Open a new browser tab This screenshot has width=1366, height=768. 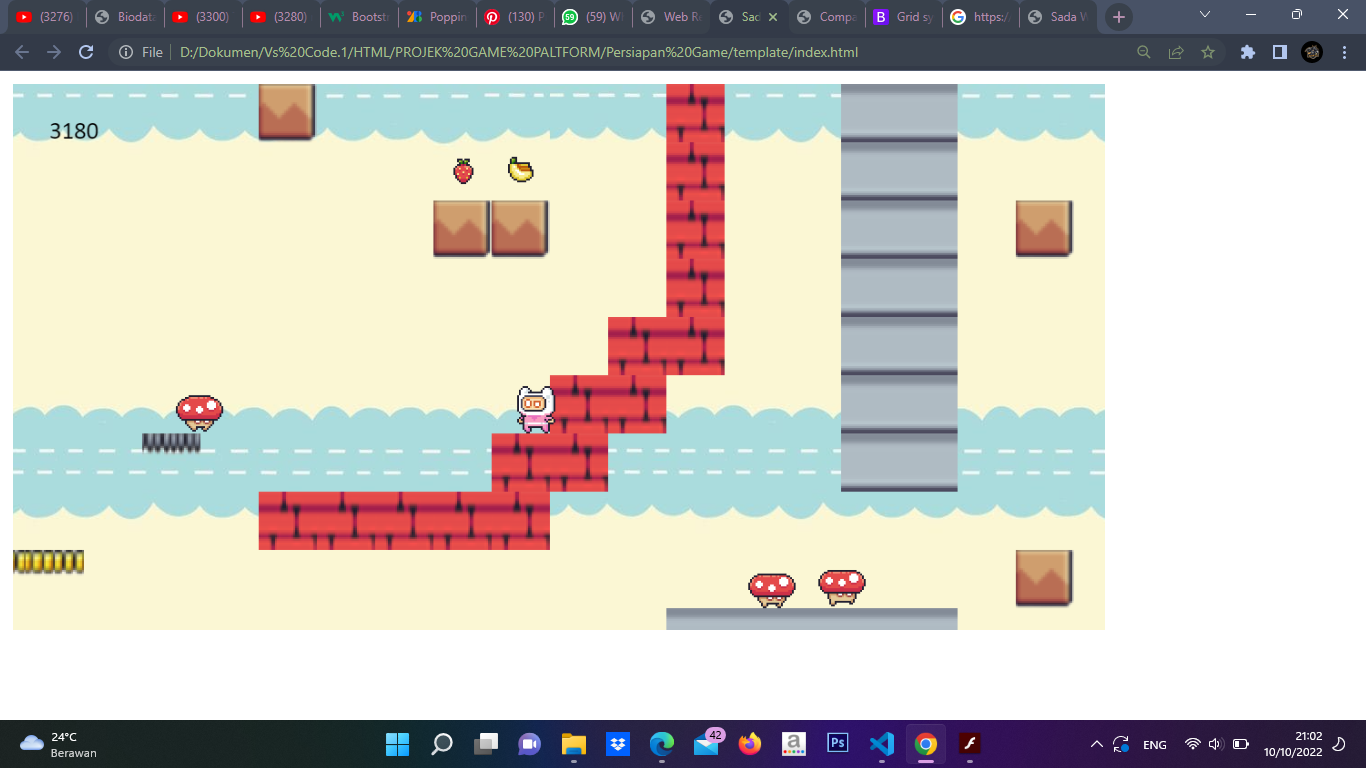click(1118, 17)
